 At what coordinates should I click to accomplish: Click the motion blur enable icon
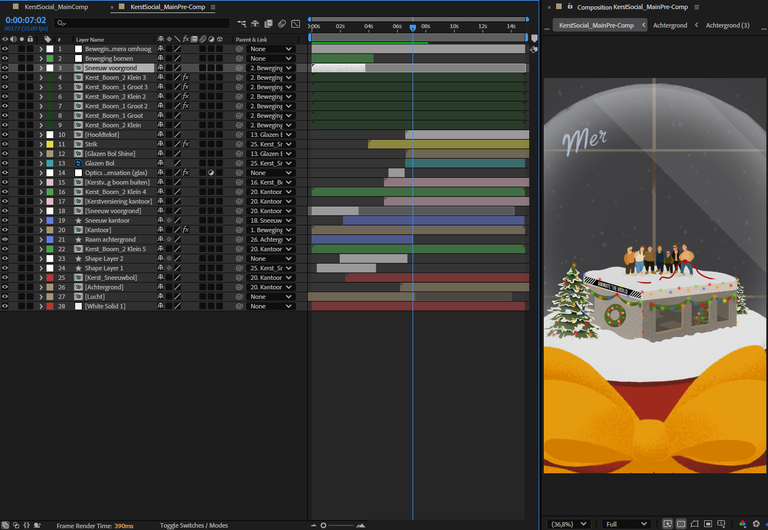pyautogui.click(x=282, y=23)
